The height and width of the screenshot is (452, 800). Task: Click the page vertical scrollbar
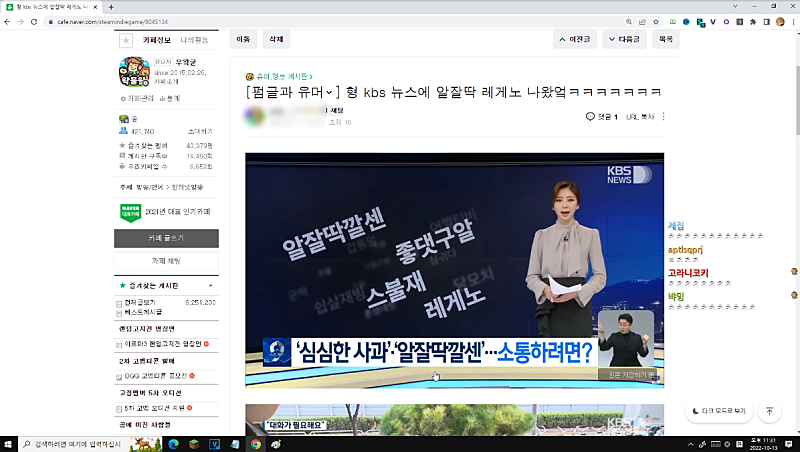(796, 102)
